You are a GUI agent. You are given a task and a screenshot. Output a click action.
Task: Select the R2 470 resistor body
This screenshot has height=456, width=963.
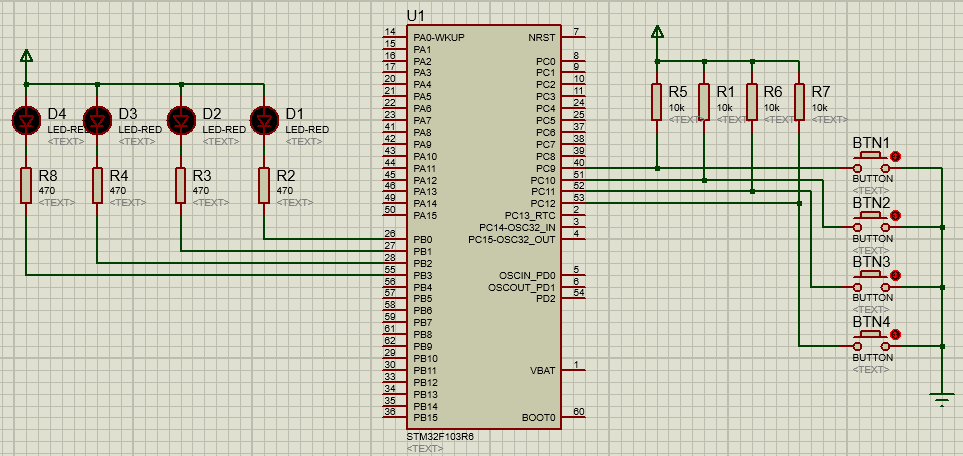(x=264, y=186)
